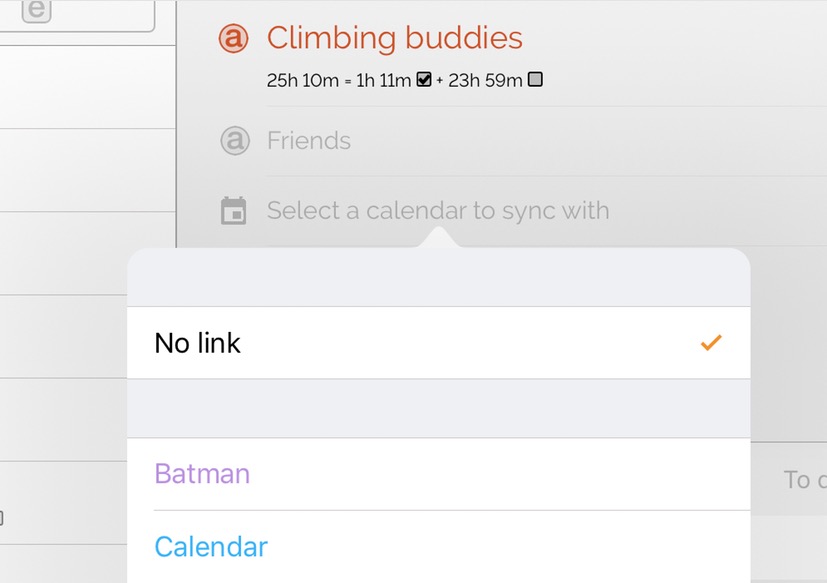The width and height of the screenshot is (827, 583).
Task: Tick the partial checkbox at the left edge
Action: [2, 518]
